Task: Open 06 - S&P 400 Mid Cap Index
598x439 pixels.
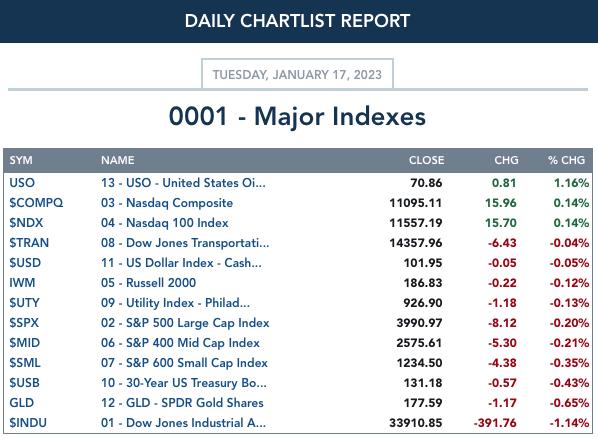Action: point(180,343)
